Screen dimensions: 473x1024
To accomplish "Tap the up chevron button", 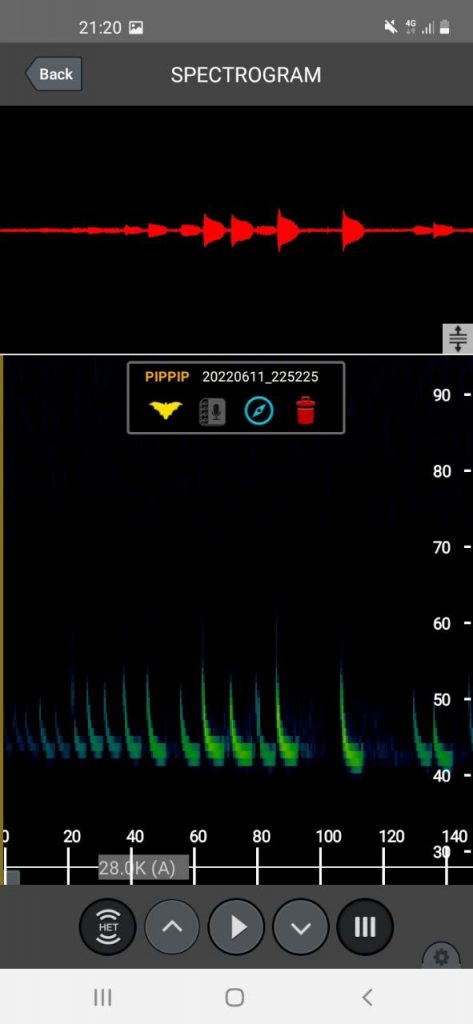I will [x=172, y=927].
